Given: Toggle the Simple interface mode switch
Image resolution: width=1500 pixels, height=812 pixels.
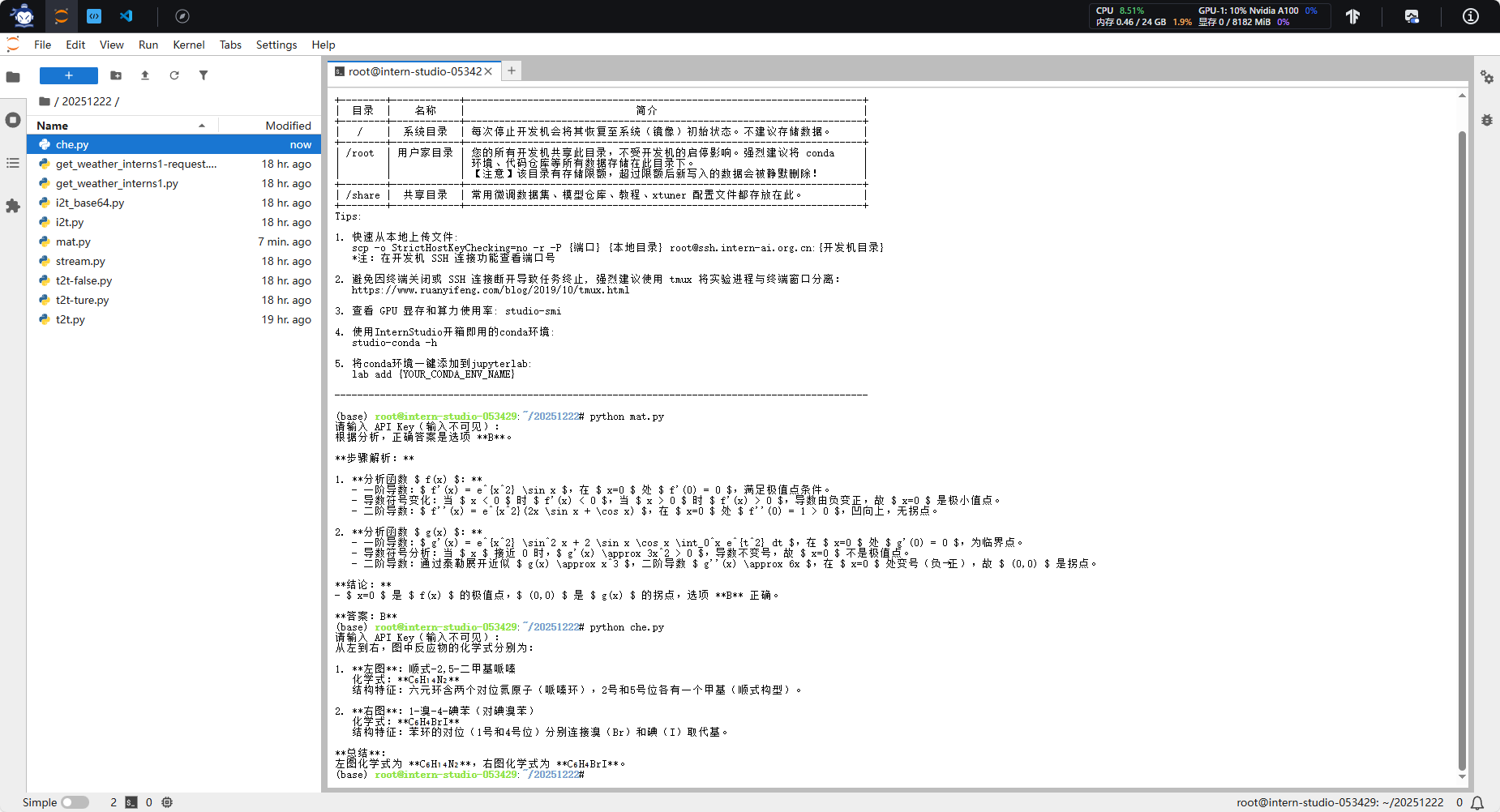Looking at the screenshot, I should (x=75, y=802).
